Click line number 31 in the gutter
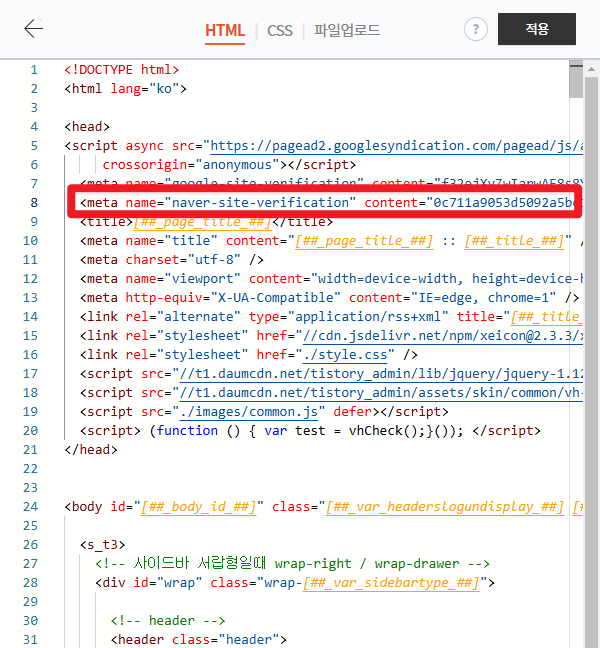This screenshot has height=648, width=600. point(30,640)
